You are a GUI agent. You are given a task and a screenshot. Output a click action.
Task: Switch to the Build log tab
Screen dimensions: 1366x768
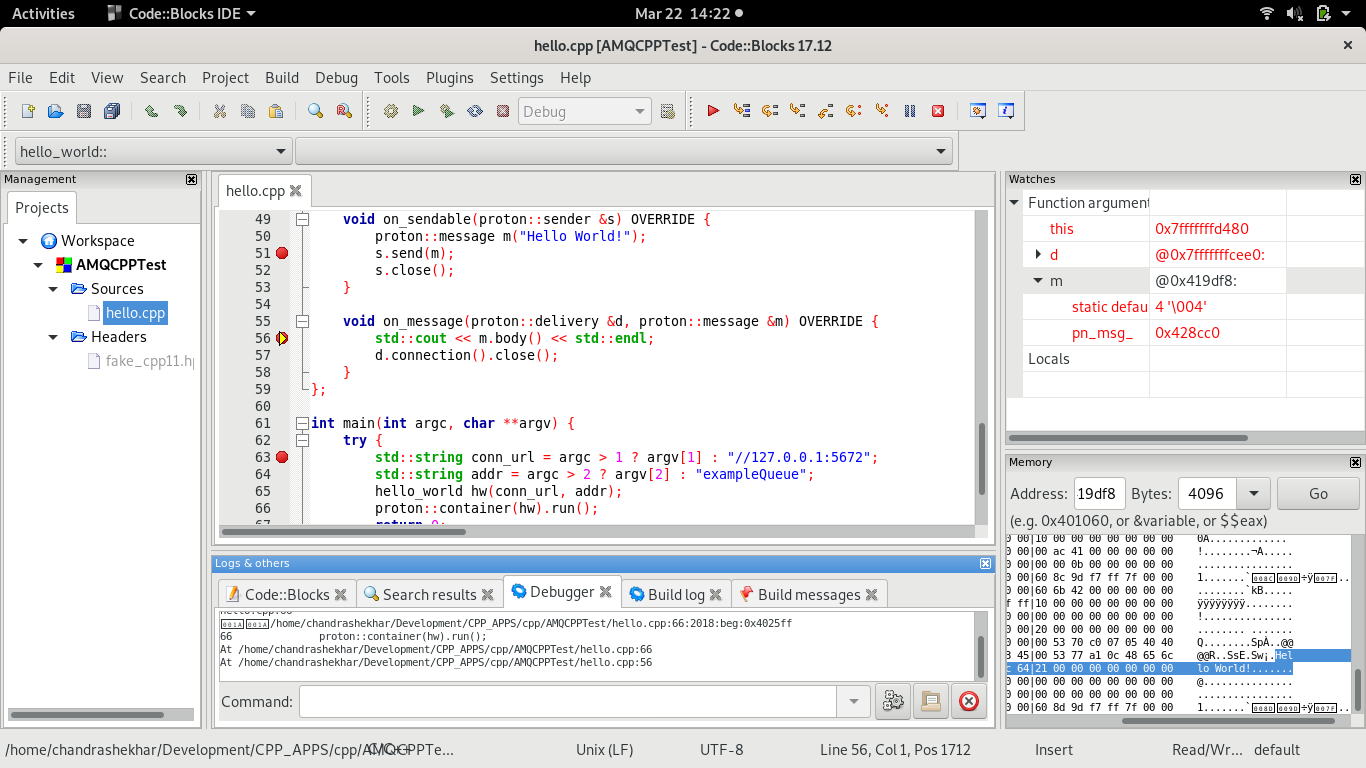point(675,594)
